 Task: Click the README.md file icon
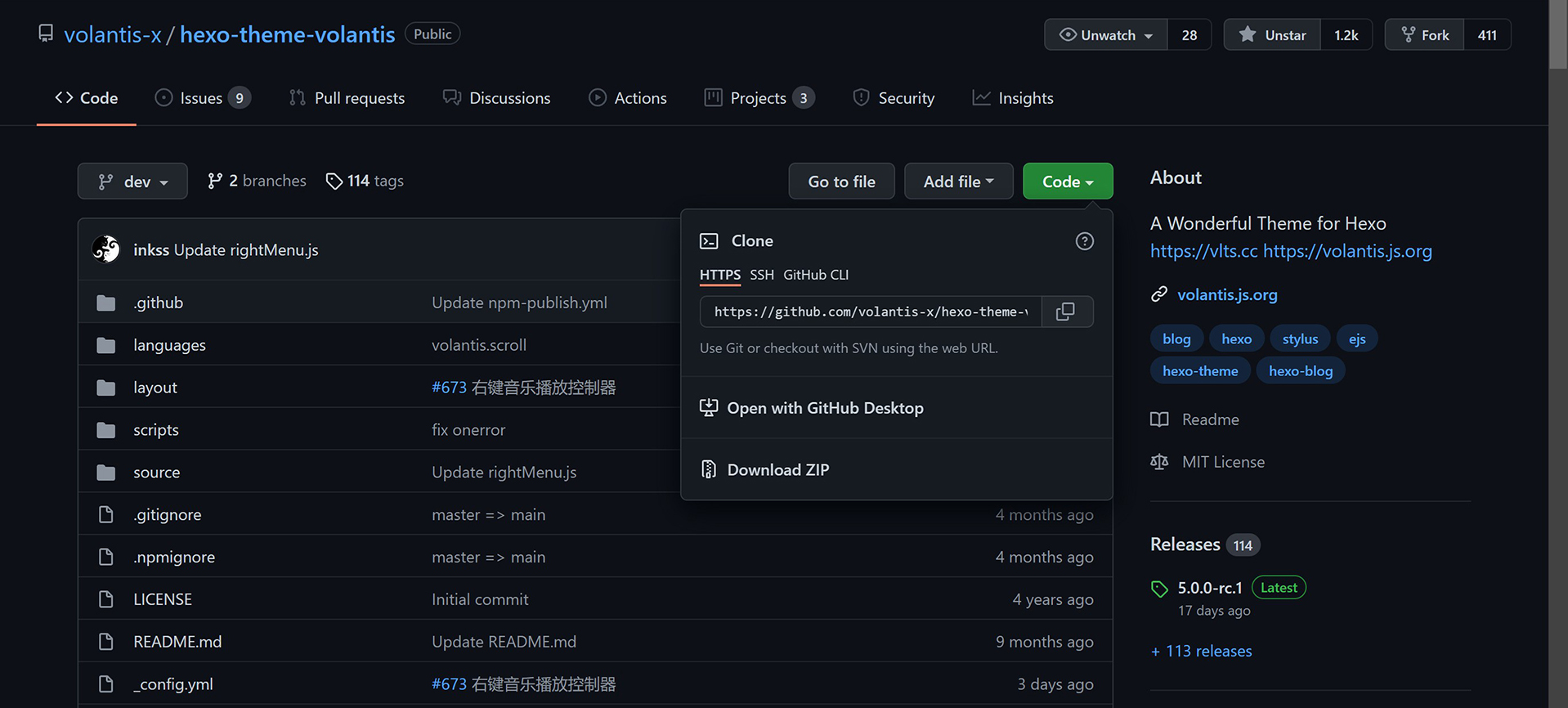[105, 642]
